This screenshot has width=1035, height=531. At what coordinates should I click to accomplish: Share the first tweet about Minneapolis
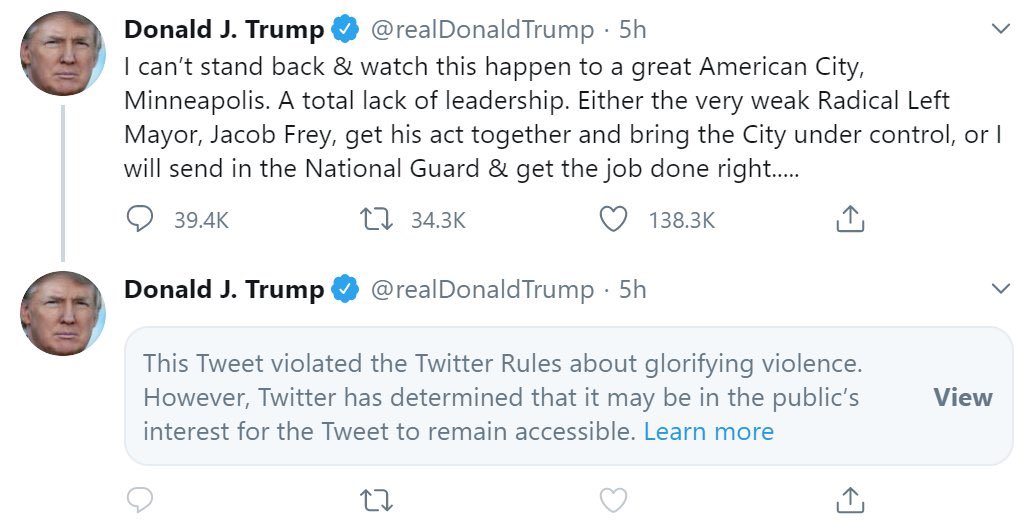click(x=849, y=220)
